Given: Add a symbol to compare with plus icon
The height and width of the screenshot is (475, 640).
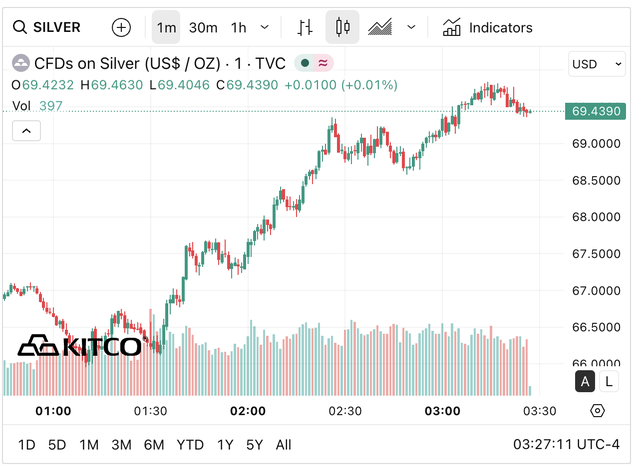Looking at the screenshot, I should coord(121,27).
